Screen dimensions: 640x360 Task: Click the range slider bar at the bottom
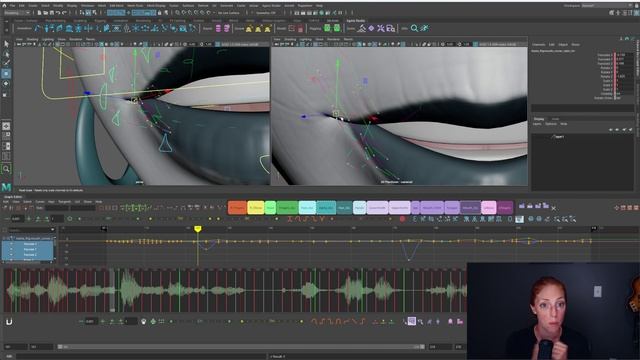(241, 347)
